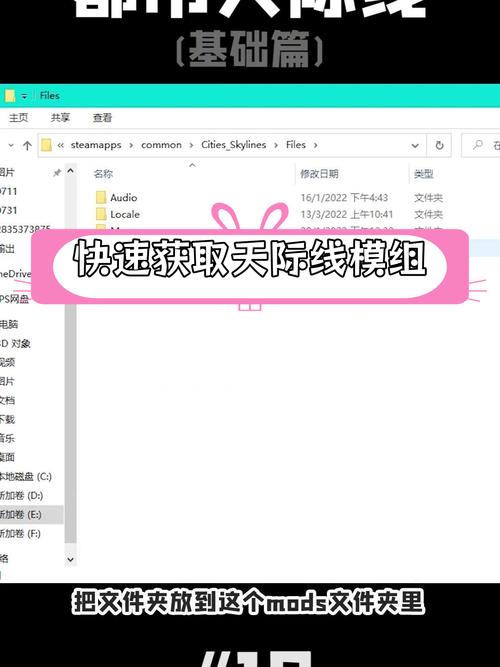Click Audio date 16/1/2022 下午4:43
This screenshot has height=667, width=500.
coord(344,198)
